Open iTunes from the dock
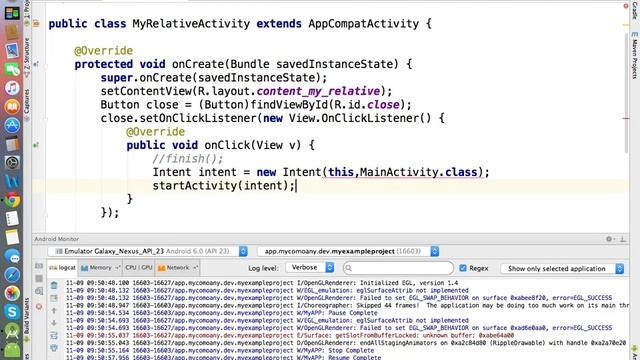Screen dimensions: 640x360 (12, 87)
